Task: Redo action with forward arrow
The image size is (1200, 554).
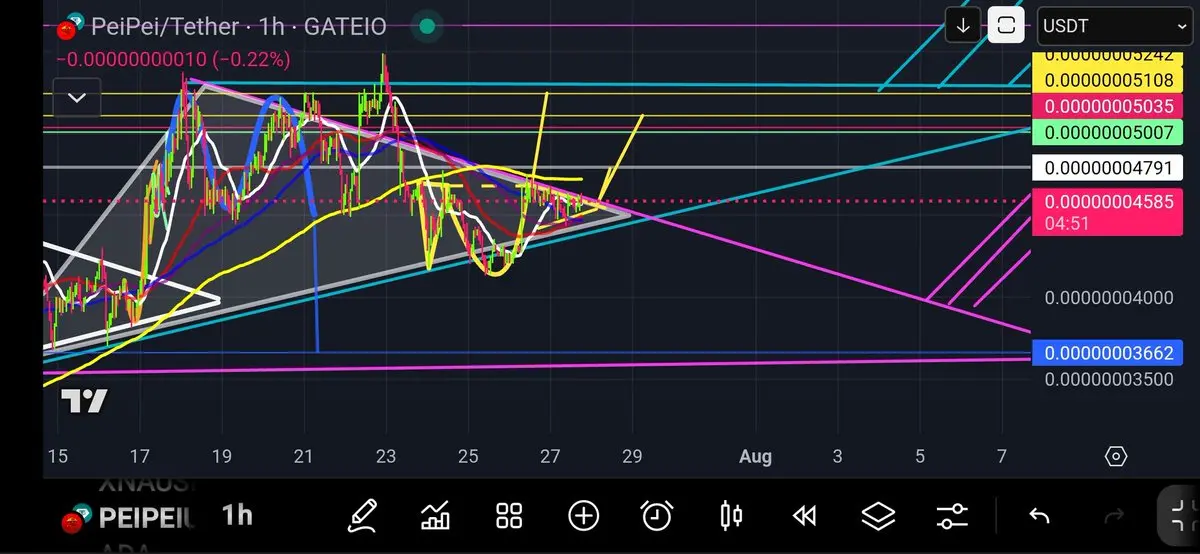Action: coord(1114,516)
